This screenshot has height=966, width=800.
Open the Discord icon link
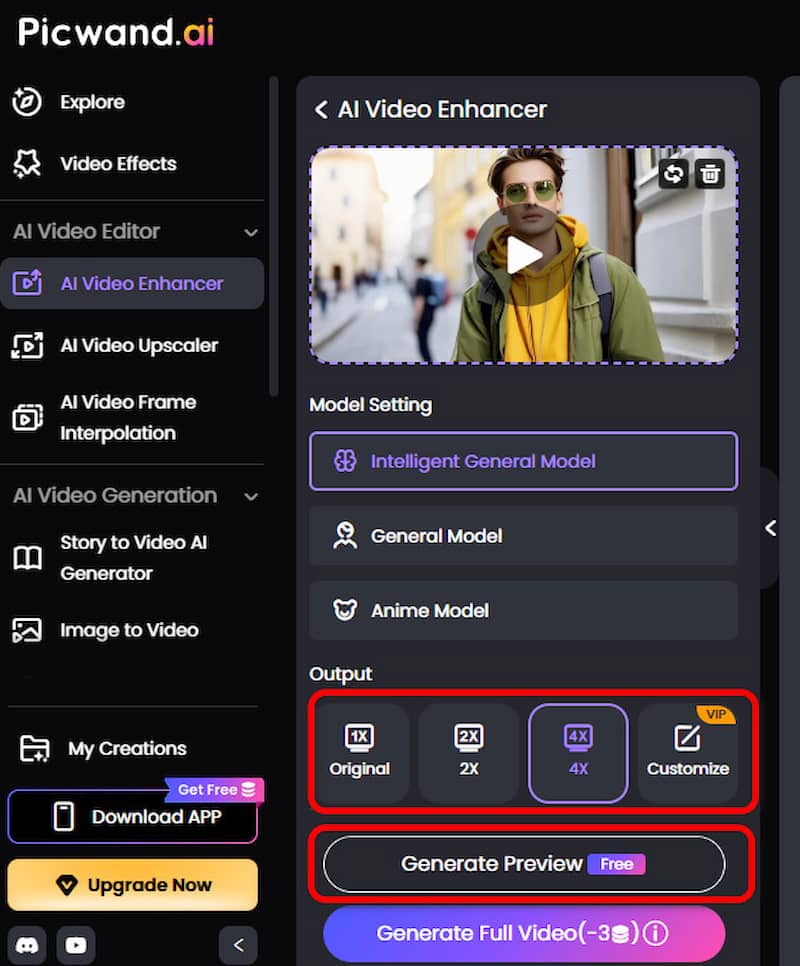[26, 945]
